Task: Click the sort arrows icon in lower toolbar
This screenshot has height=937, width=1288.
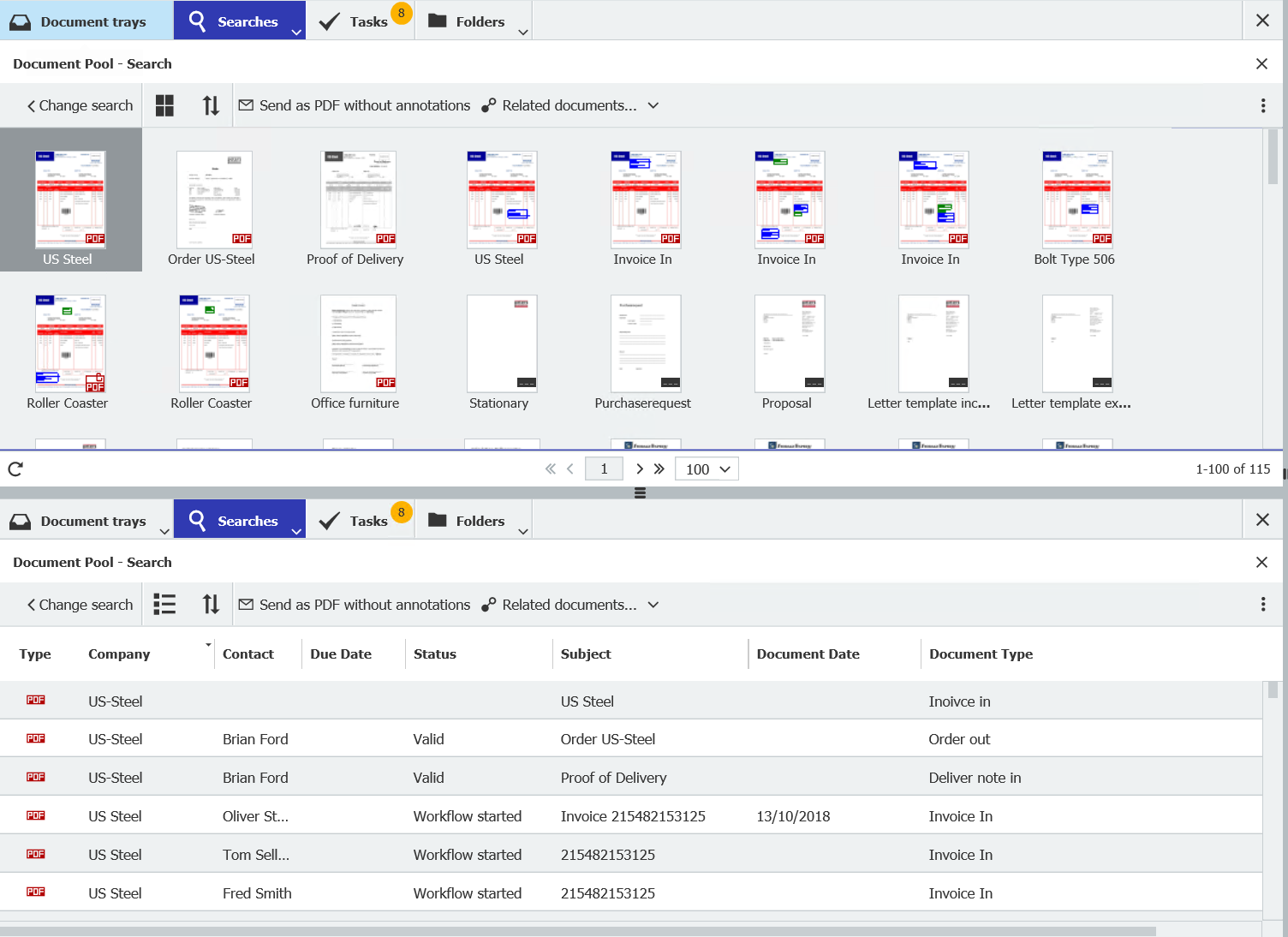Action: coord(211,605)
